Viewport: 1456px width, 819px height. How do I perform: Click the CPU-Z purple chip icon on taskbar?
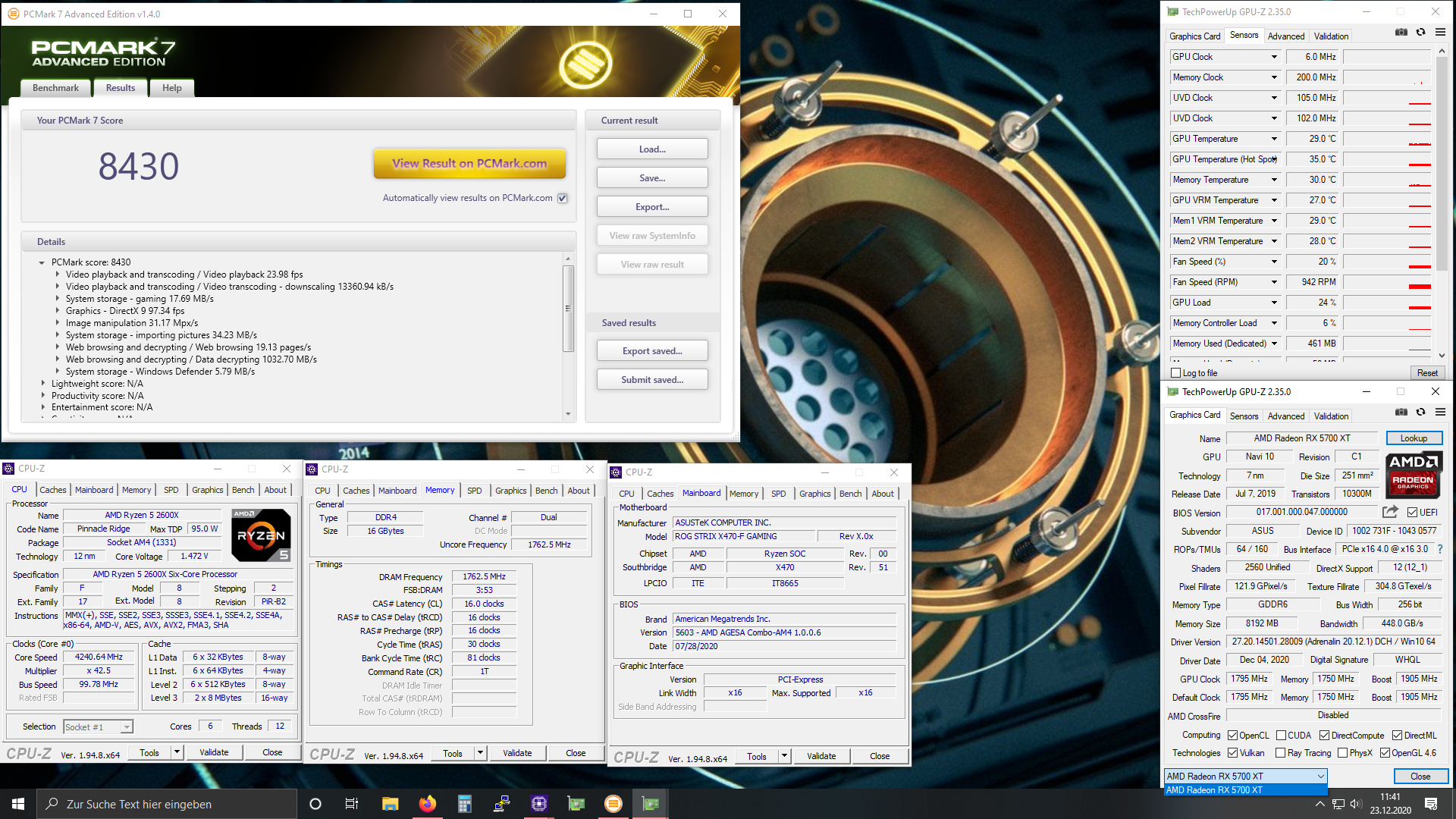(538, 804)
